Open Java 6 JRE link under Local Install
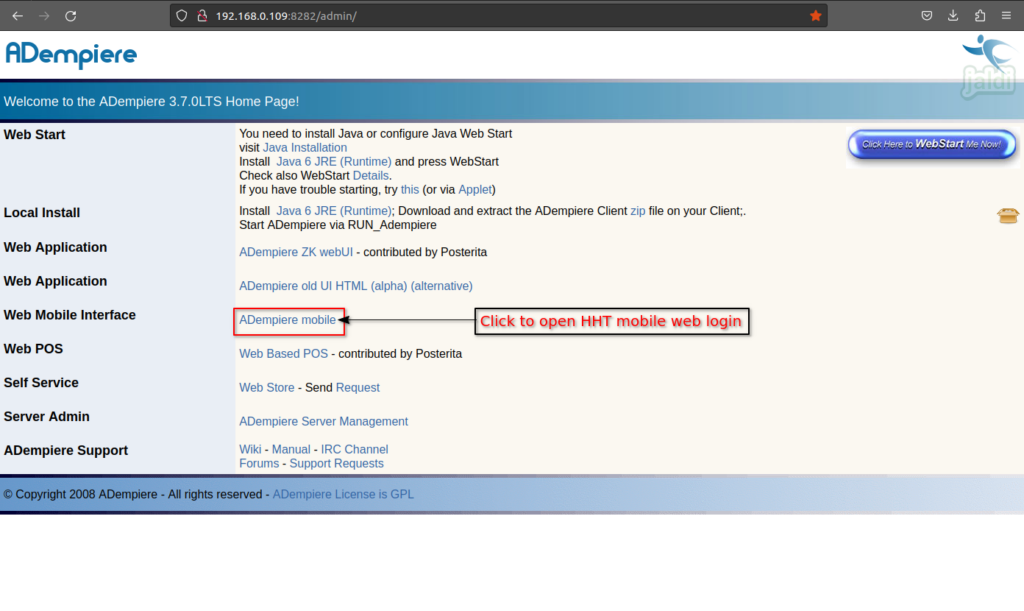This screenshot has width=1024, height=611. pyautogui.click(x=334, y=211)
